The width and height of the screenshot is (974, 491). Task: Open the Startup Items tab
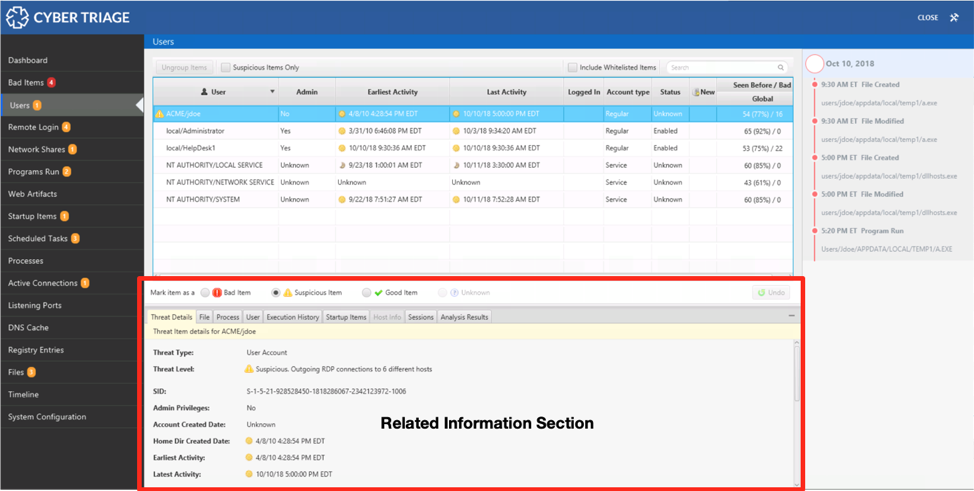(346, 317)
